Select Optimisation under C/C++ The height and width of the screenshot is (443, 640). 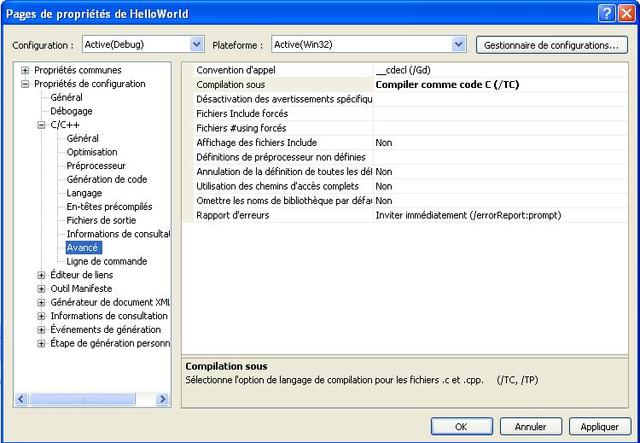pyautogui.click(x=91, y=152)
